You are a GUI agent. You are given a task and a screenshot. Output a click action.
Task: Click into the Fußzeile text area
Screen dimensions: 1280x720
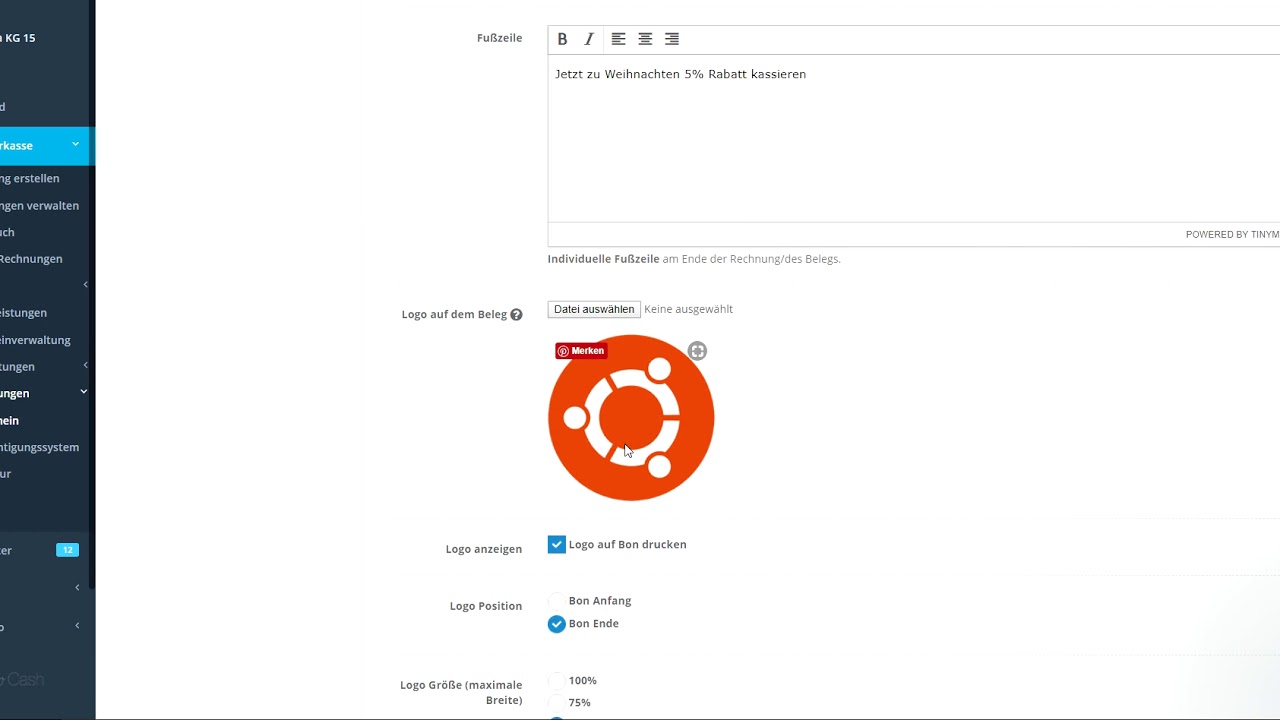tap(914, 138)
